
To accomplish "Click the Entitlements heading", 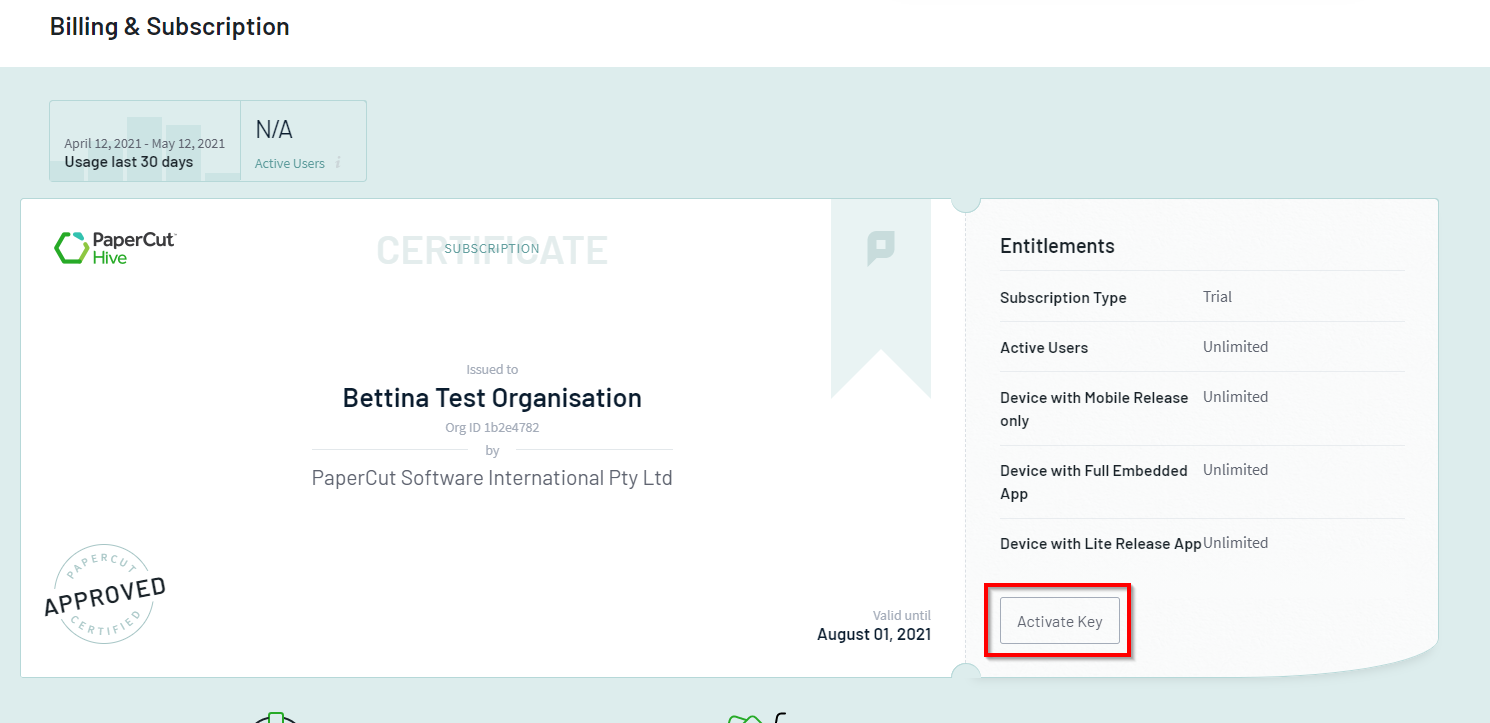I will click(x=1057, y=246).
